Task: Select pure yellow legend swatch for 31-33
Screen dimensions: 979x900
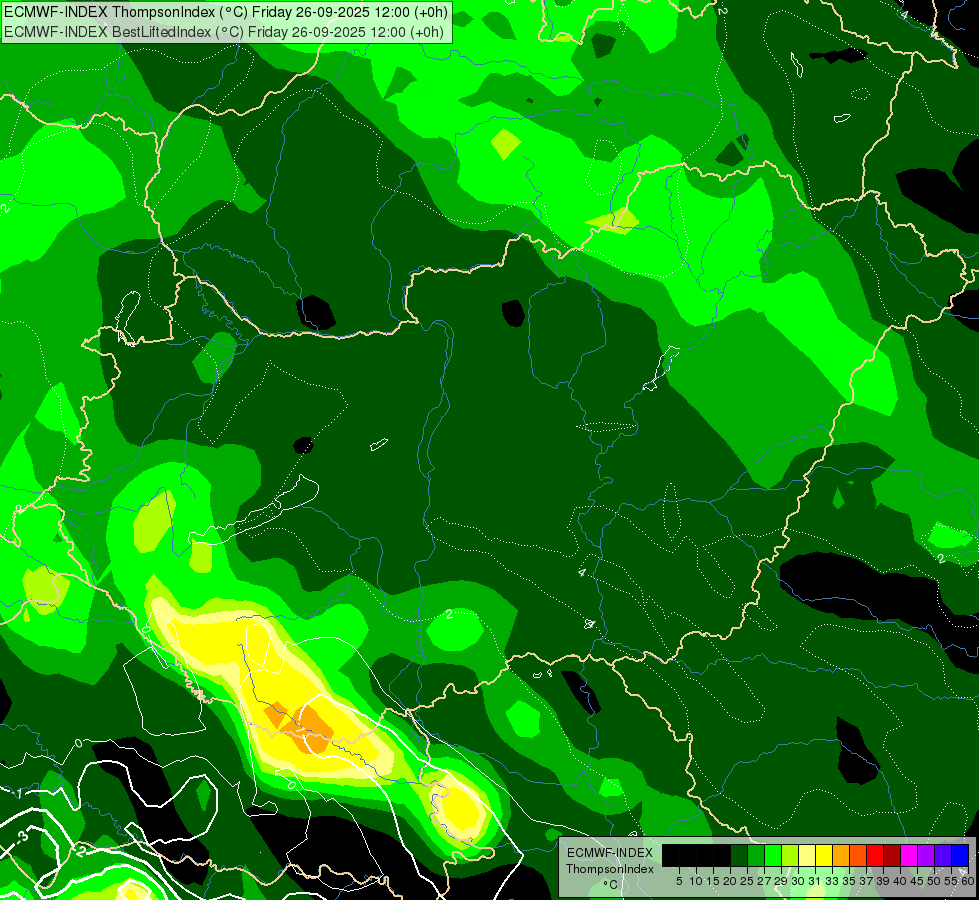Action: 824,855
